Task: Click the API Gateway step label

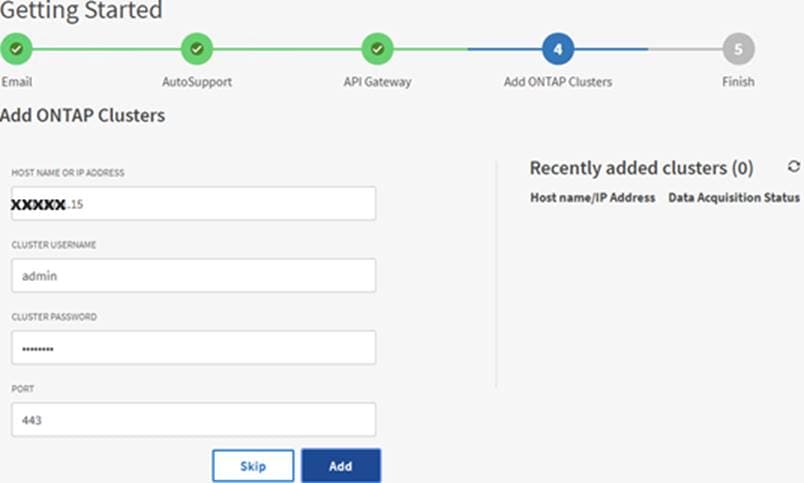Action: (x=377, y=82)
